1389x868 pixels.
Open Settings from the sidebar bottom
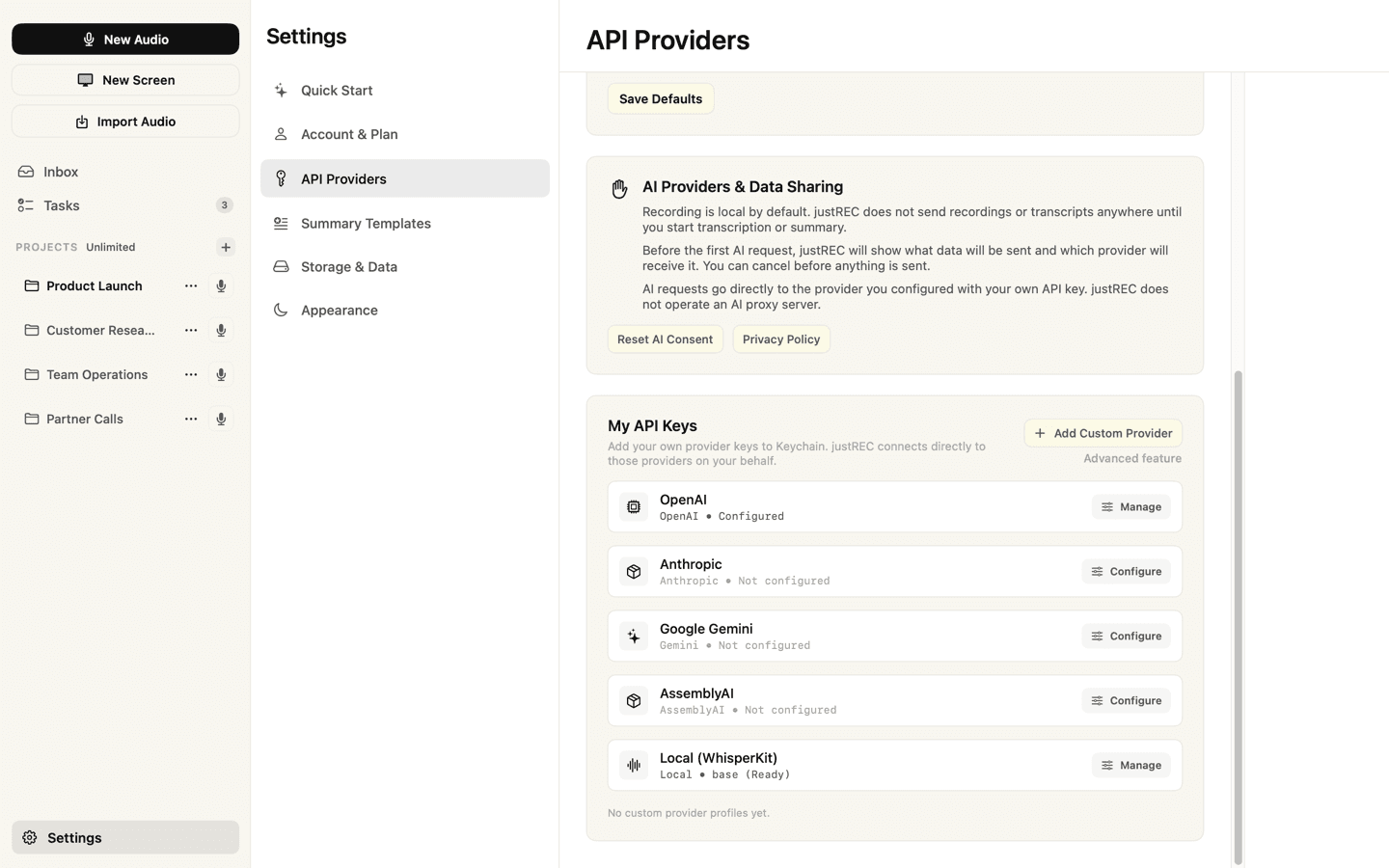coord(125,837)
